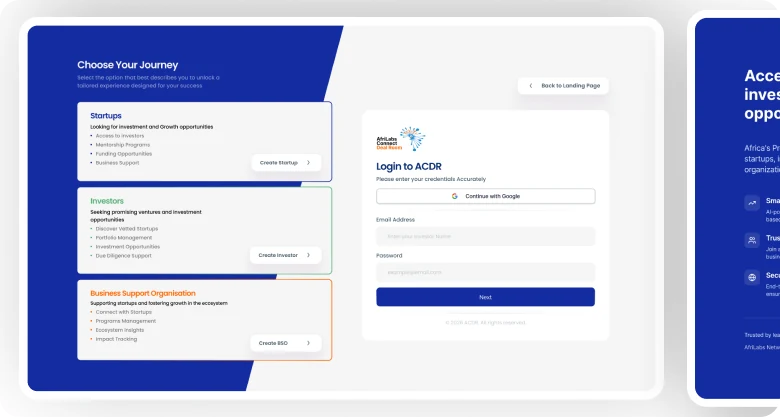Sign in with Continue with Google
Image resolution: width=780 pixels, height=417 pixels.
click(486, 196)
